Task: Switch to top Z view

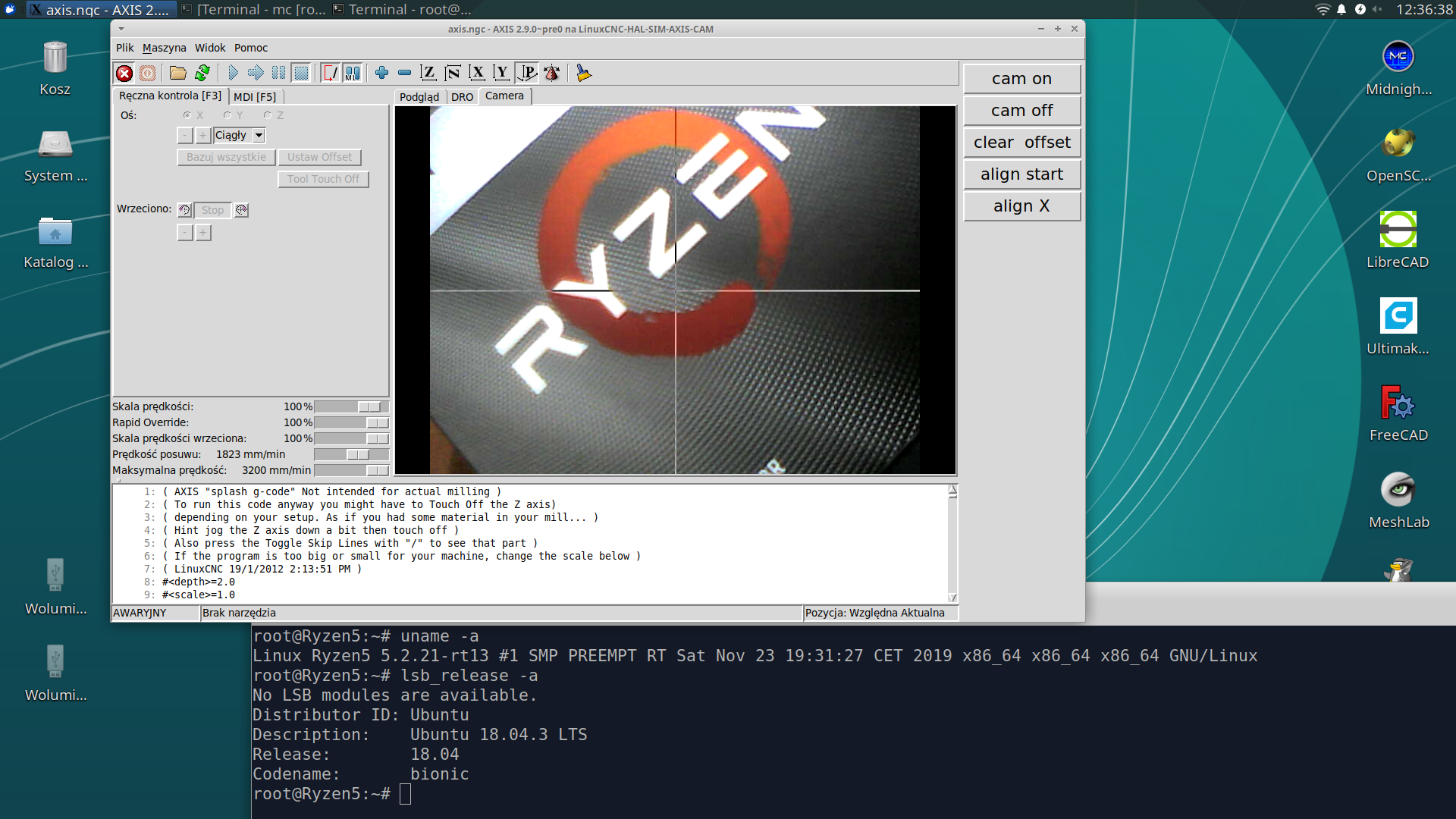Action: pos(428,73)
